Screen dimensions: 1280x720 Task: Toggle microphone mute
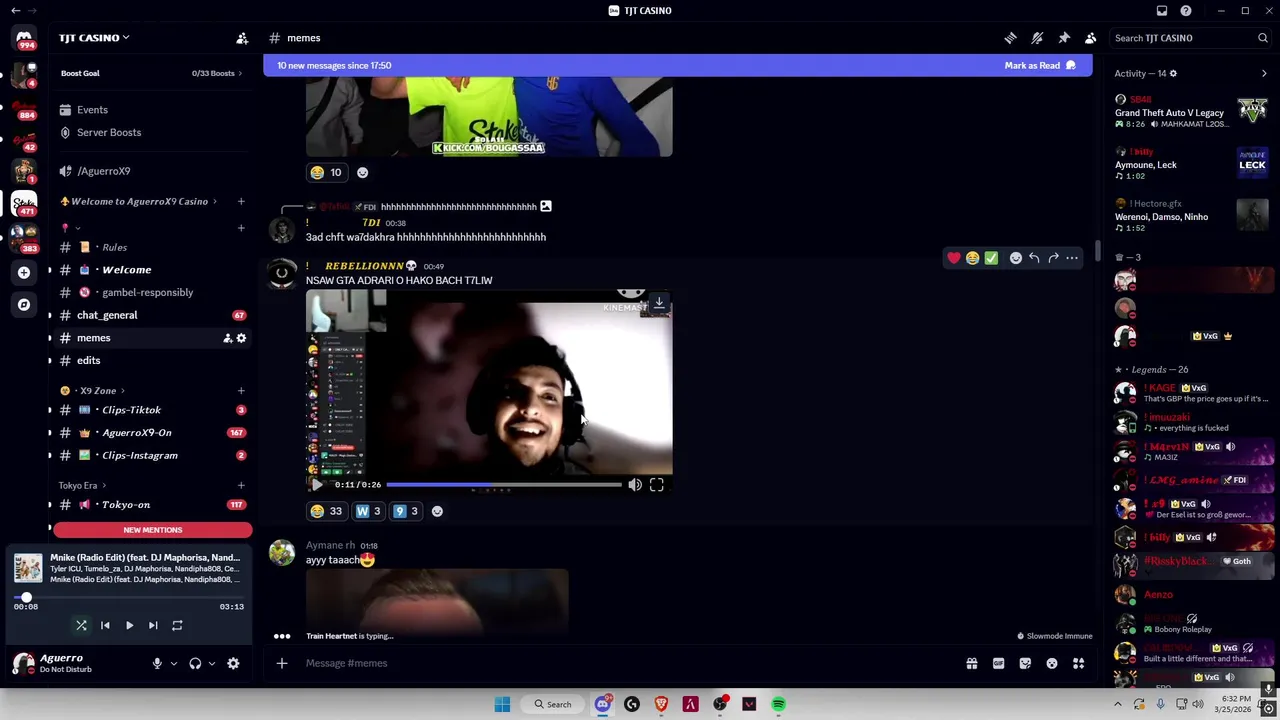157,663
